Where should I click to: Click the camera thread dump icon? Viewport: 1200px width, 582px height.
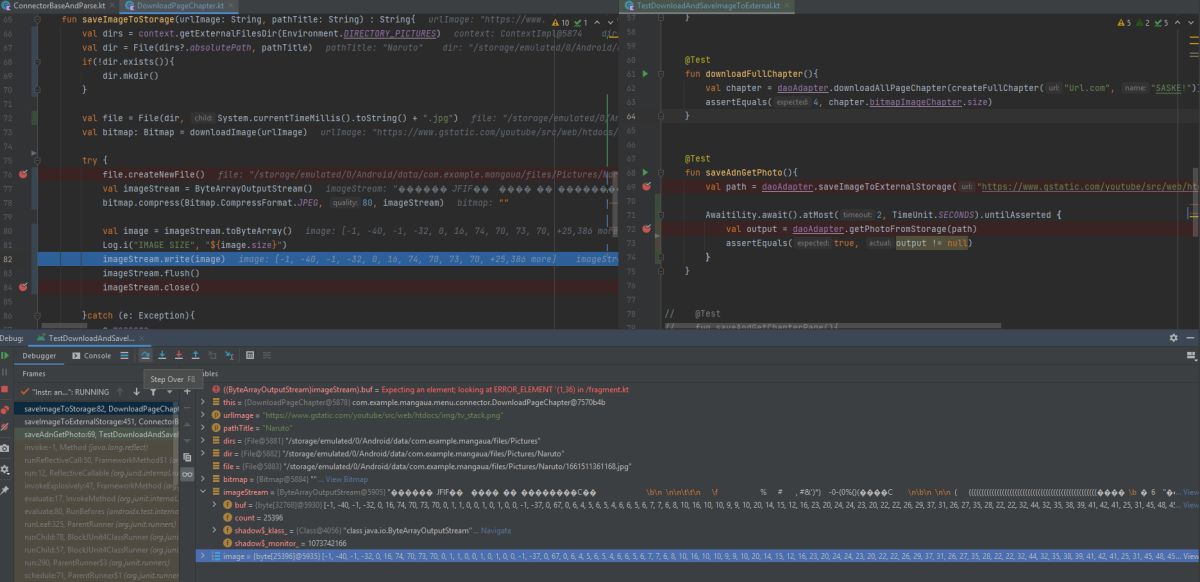click(x=5, y=448)
